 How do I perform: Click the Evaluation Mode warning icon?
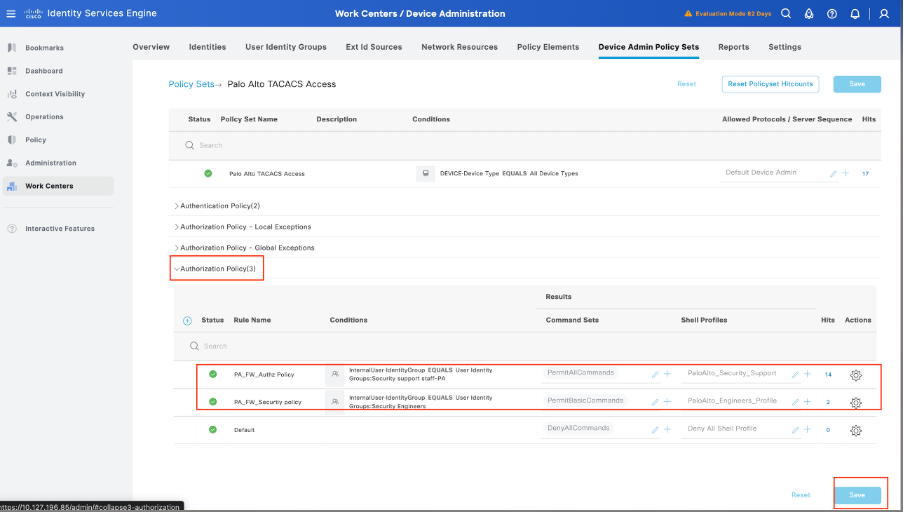point(688,13)
